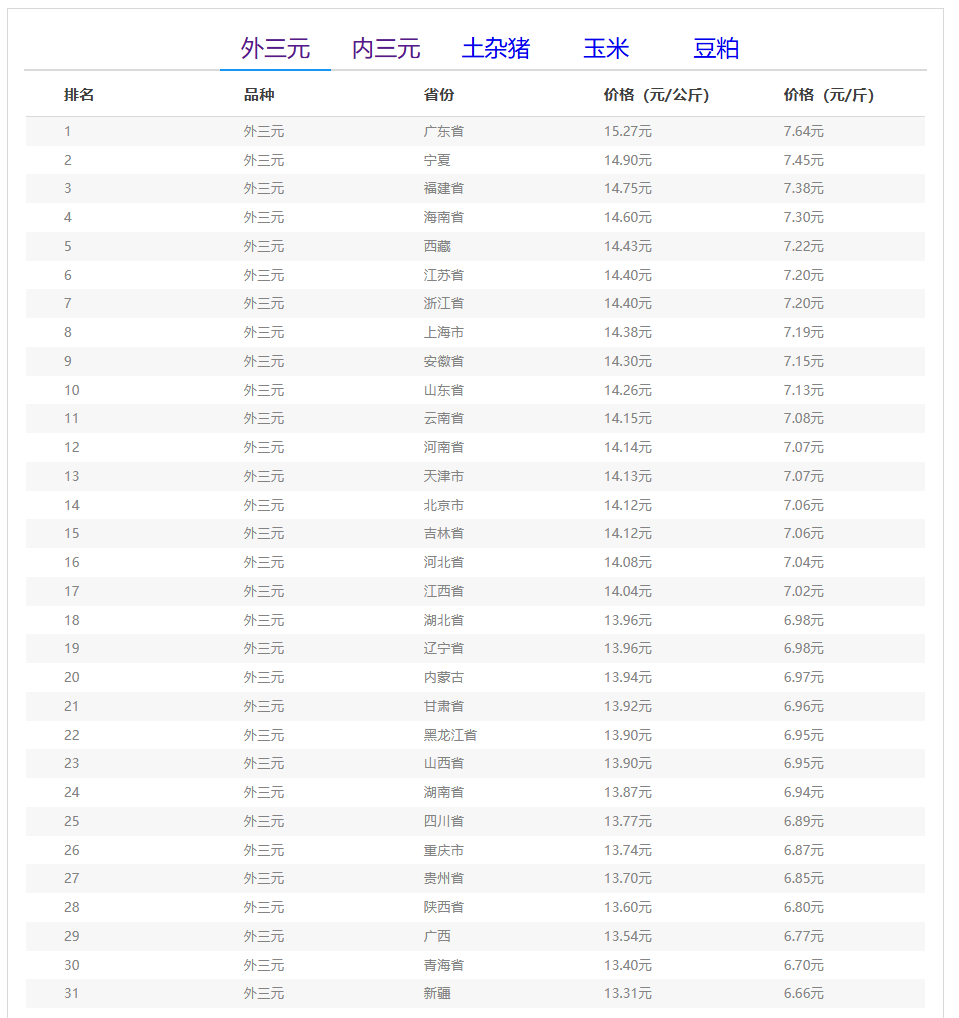This screenshot has width=959, height=1018.
Task: Select the 广西 province cell
Action: (437, 936)
